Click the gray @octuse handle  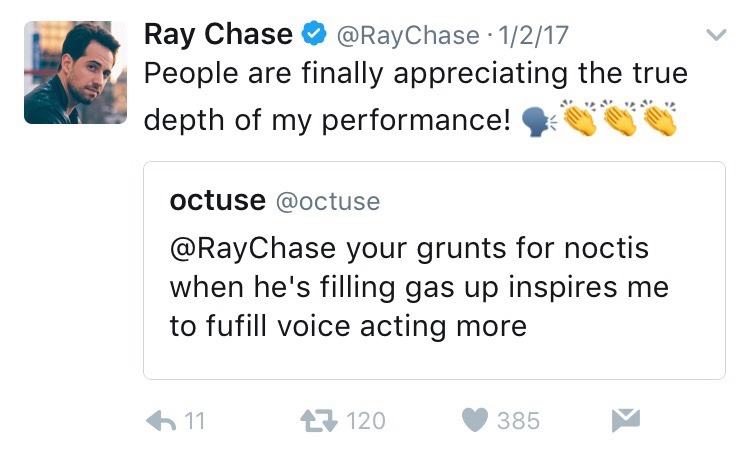click(x=327, y=201)
